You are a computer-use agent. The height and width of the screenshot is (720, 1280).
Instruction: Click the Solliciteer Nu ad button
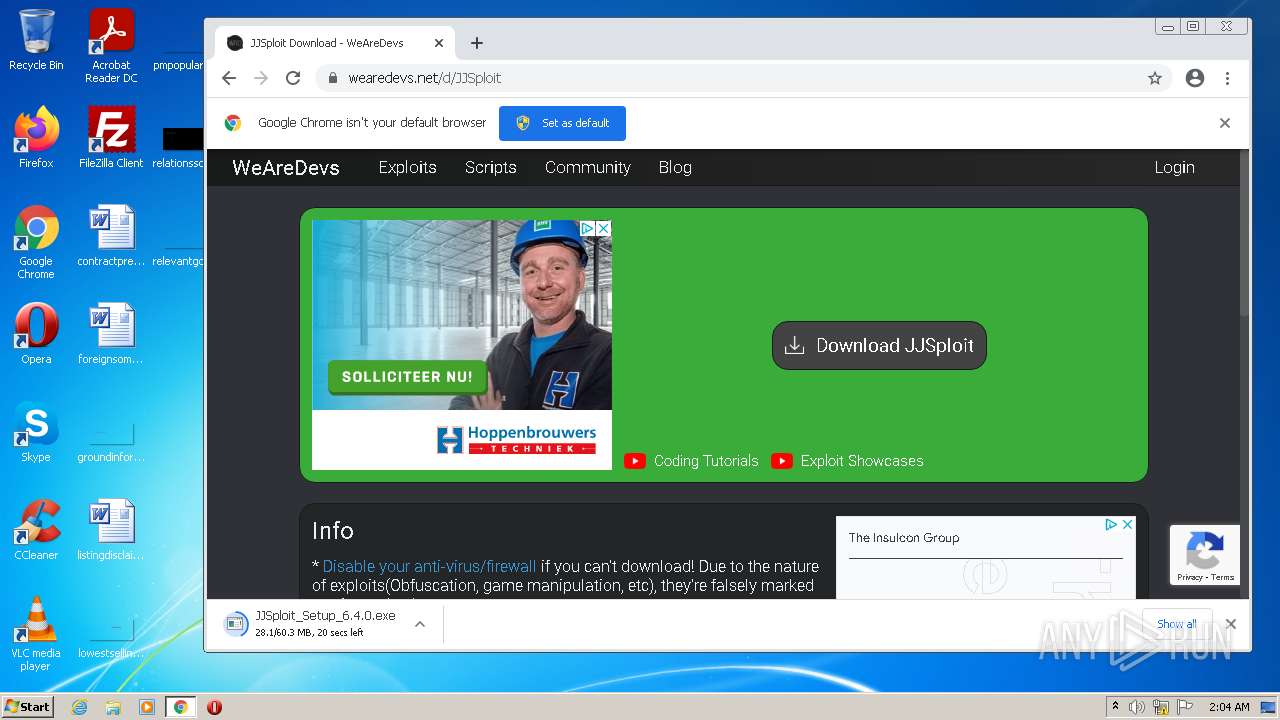click(407, 377)
